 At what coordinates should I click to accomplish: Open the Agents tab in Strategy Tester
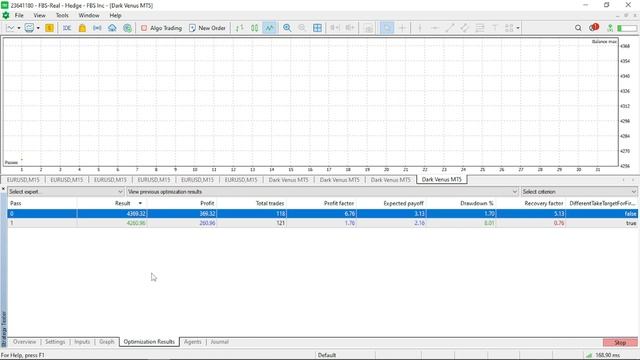click(193, 342)
